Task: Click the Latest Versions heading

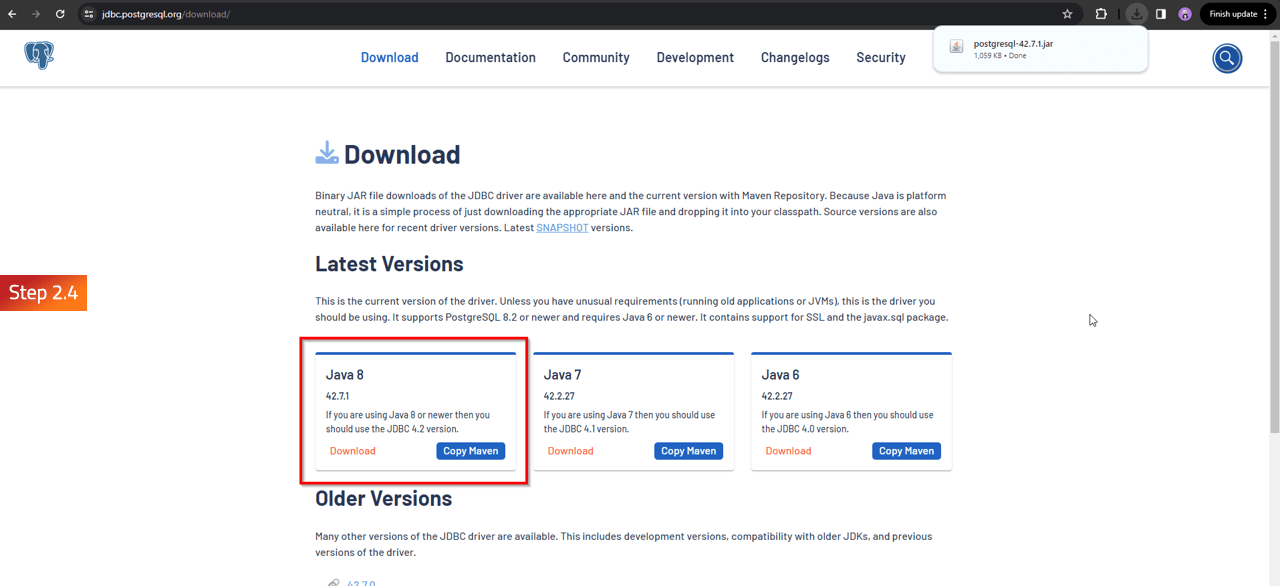Action: 389,264
